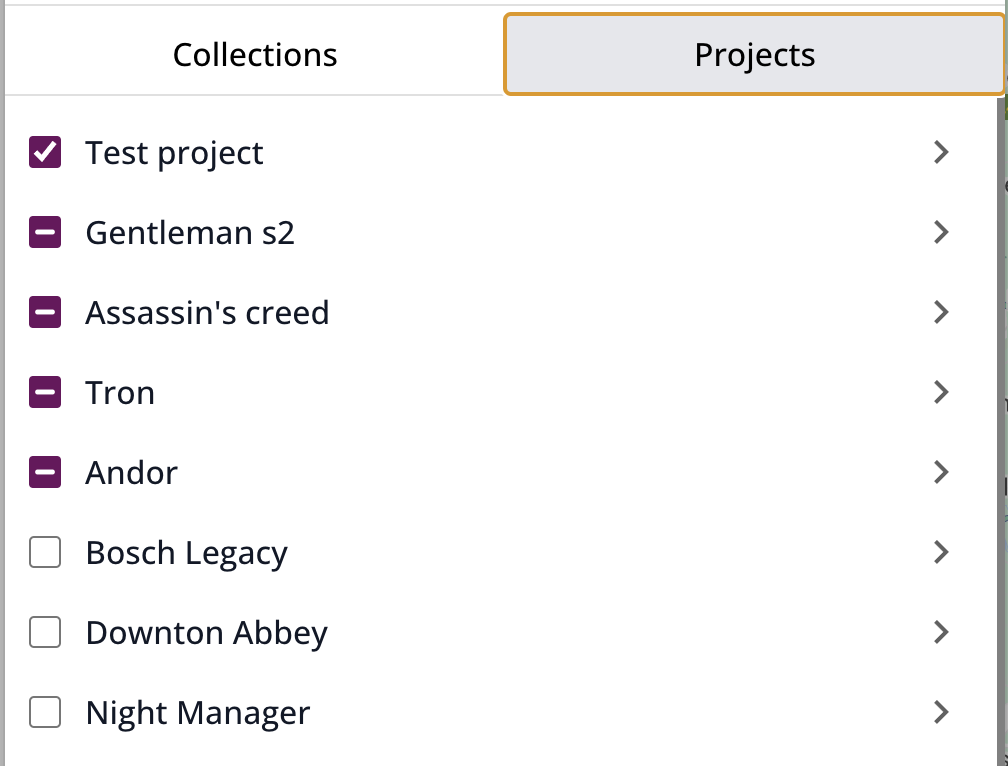
Task: Toggle the Tron indeterminate checkbox
Action: (x=45, y=392)
